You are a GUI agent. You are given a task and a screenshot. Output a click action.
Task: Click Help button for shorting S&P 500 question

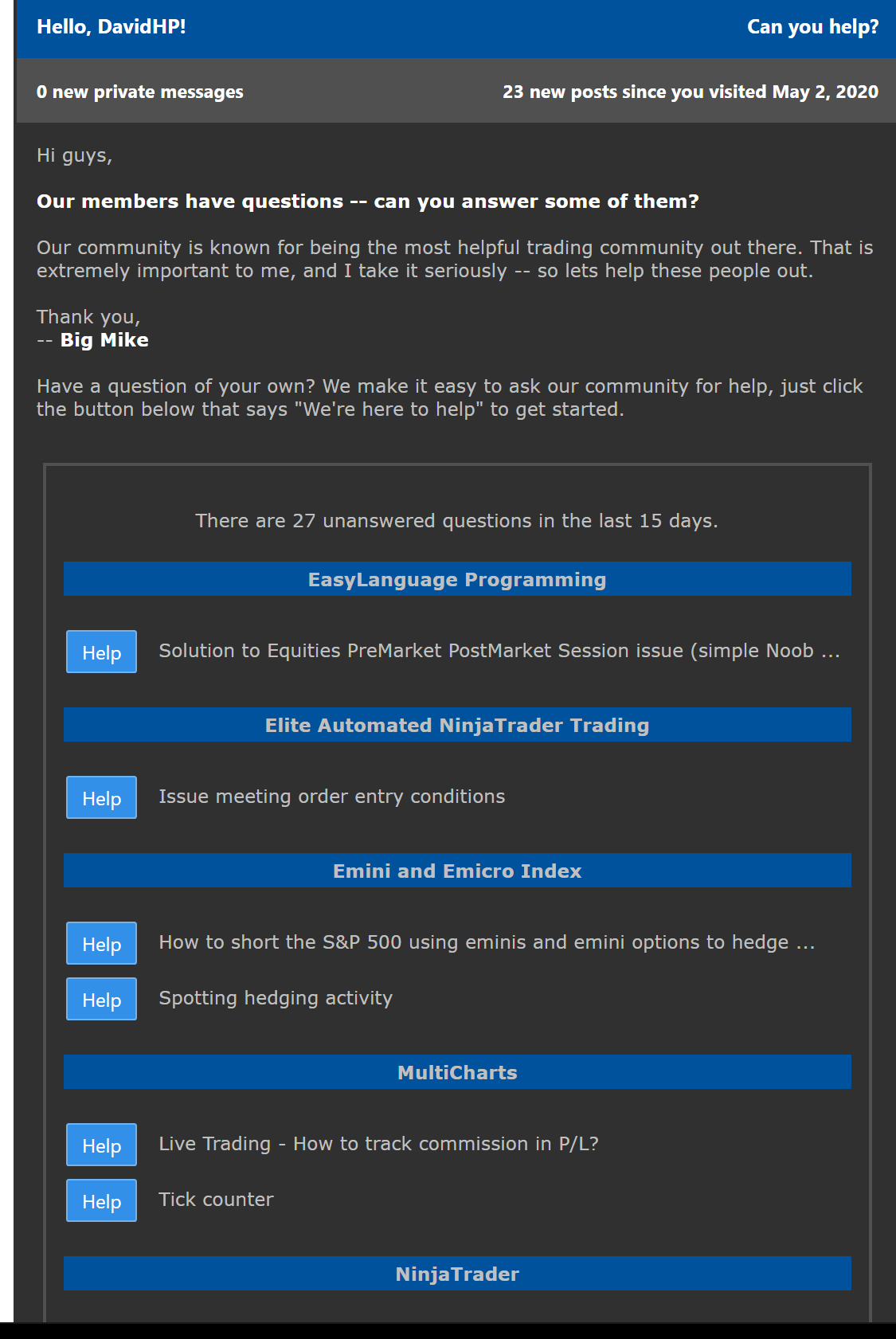(x=101, y=943)
